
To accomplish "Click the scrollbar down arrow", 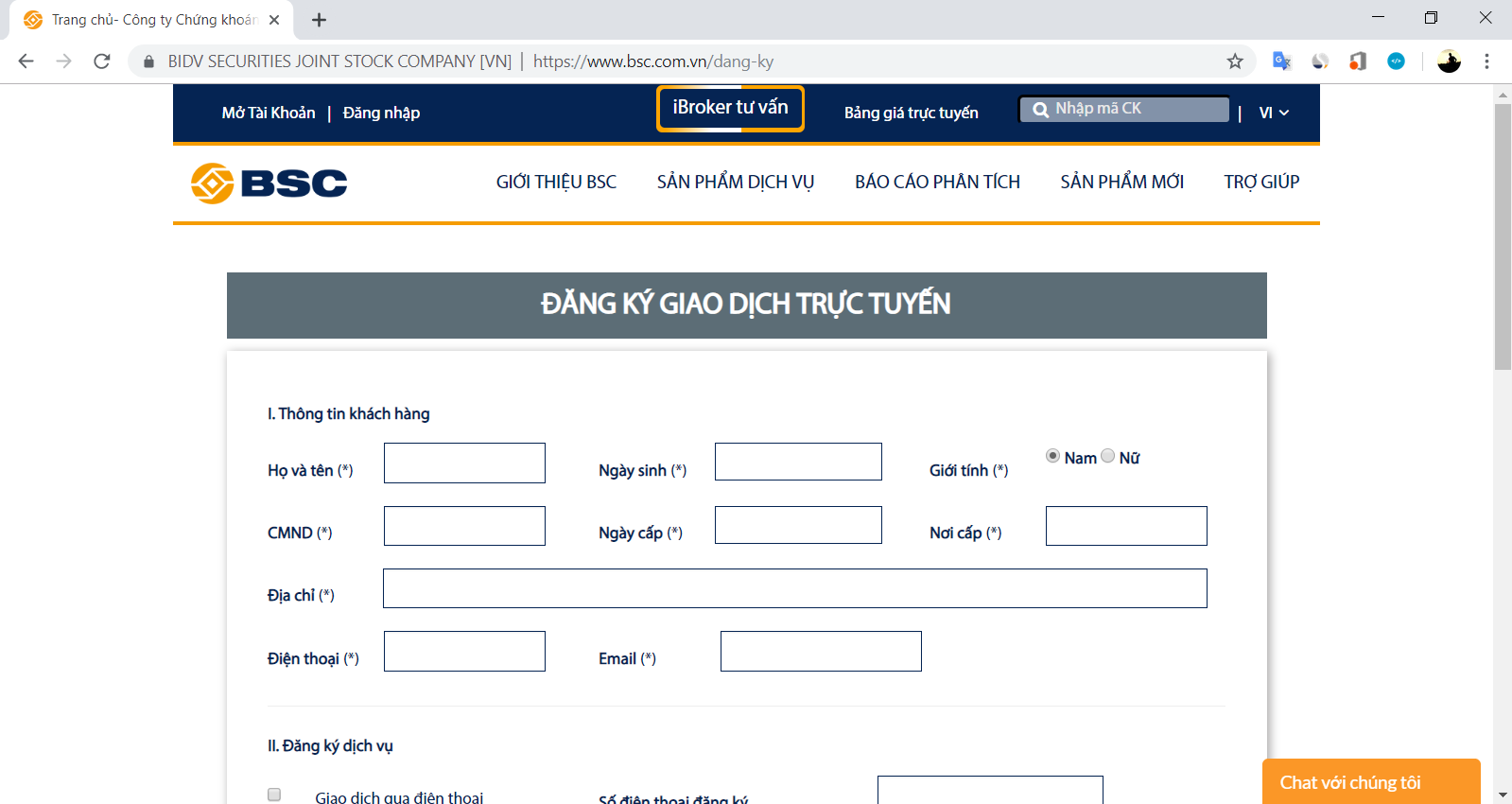I will [x=1503, y=795].
